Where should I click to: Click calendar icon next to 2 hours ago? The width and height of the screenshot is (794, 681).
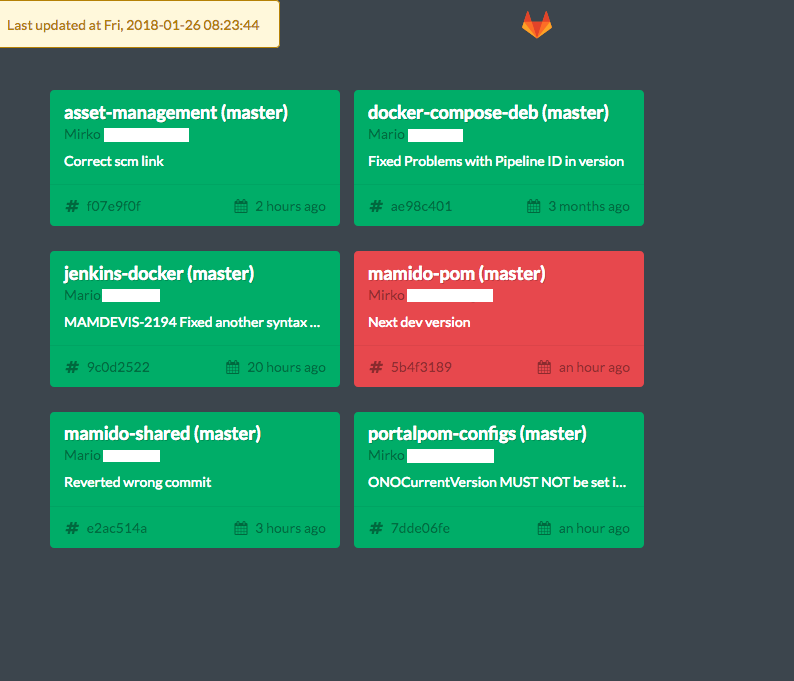tap(241, 206)
